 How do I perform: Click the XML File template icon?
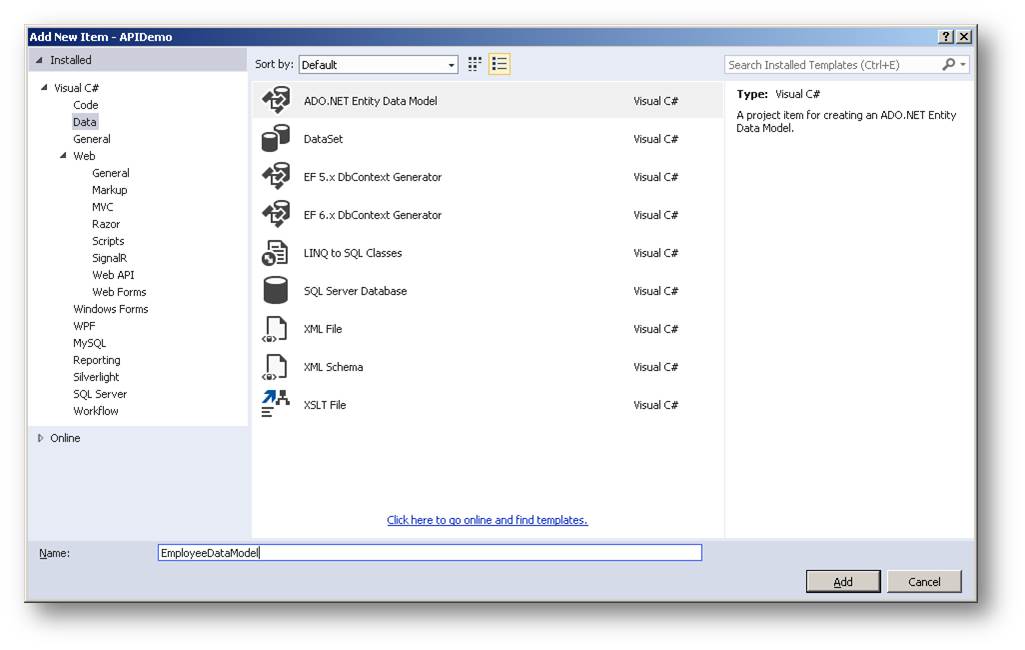[x=275, y=329]
